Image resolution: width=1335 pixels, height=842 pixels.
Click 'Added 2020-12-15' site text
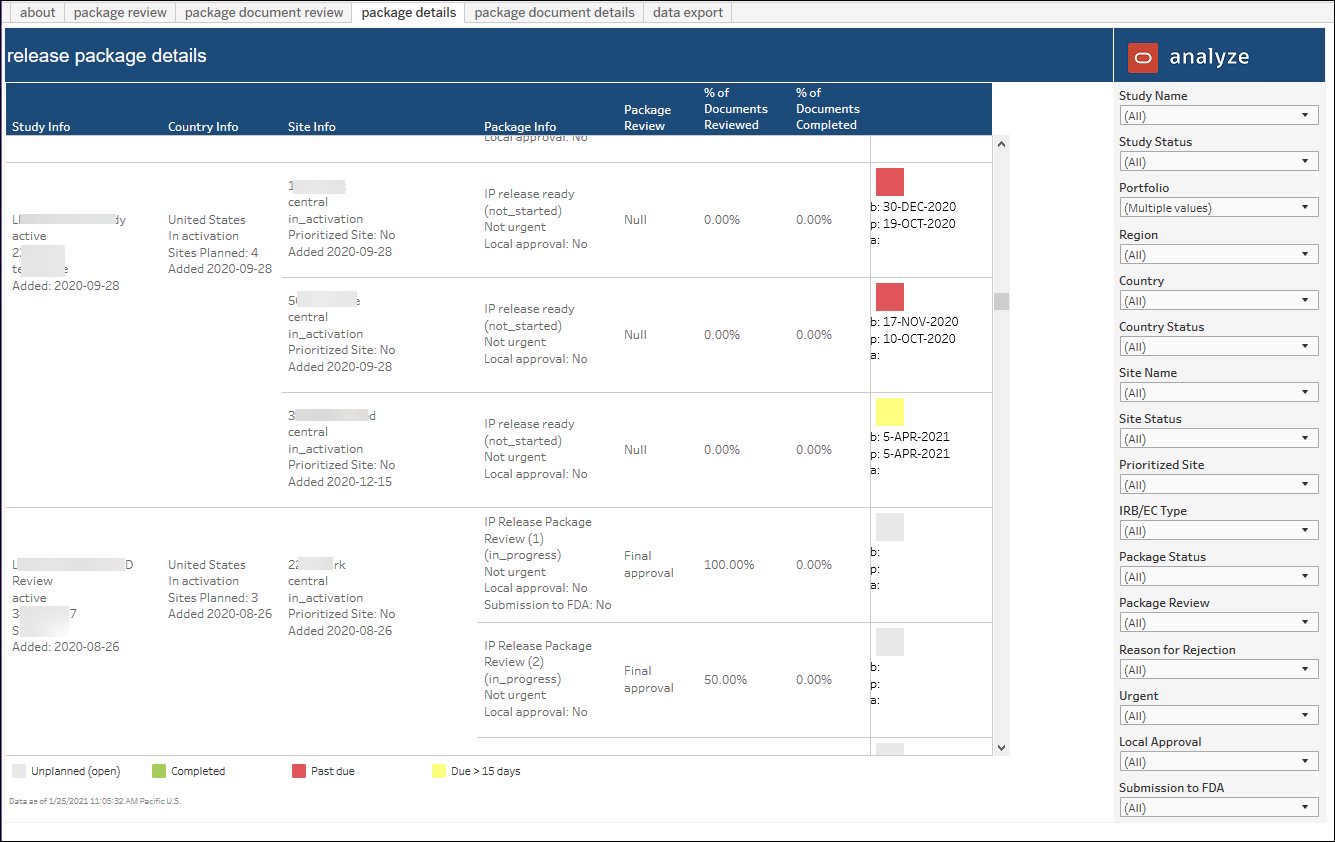pos(340,482)
